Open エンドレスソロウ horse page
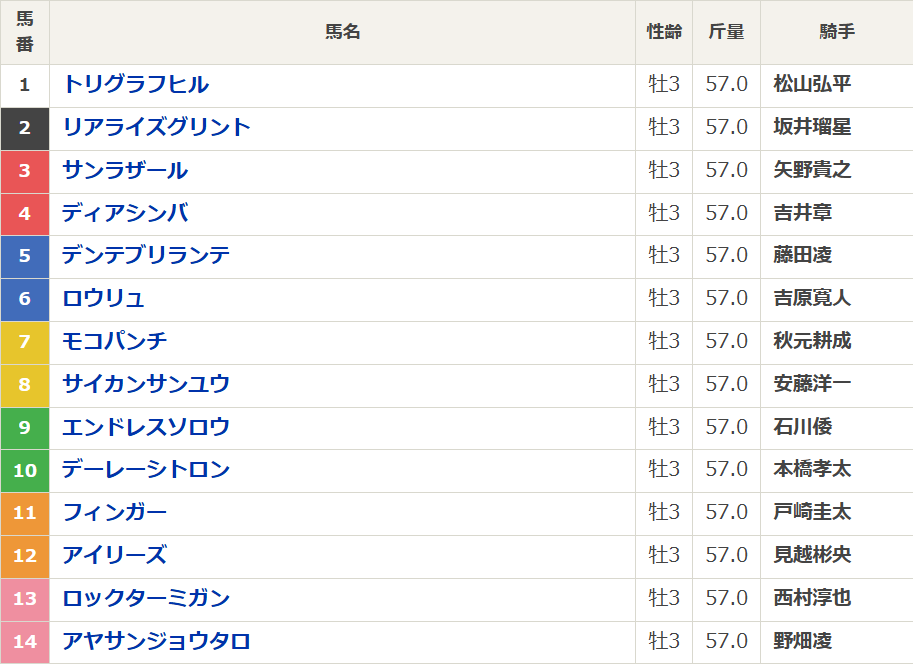The image size is (913, 665). tap(146, 428)
